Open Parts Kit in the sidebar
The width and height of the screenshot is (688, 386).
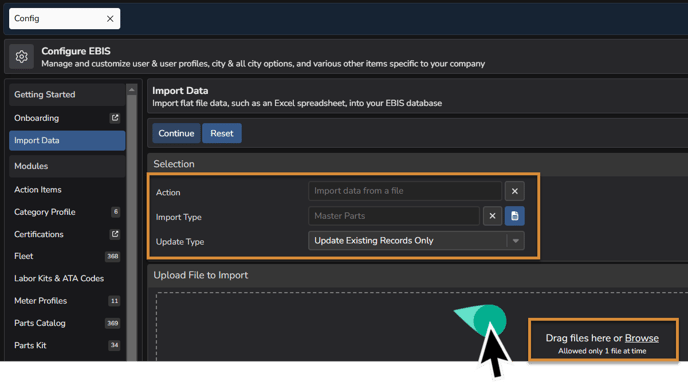tap(67, 345)
